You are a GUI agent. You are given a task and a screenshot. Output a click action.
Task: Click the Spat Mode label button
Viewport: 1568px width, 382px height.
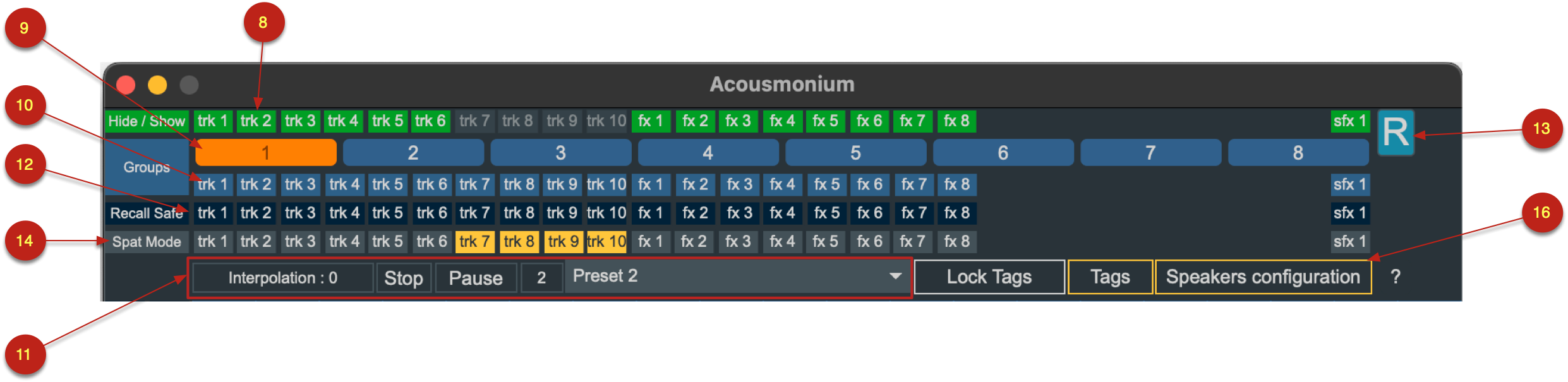pos(147,242)
